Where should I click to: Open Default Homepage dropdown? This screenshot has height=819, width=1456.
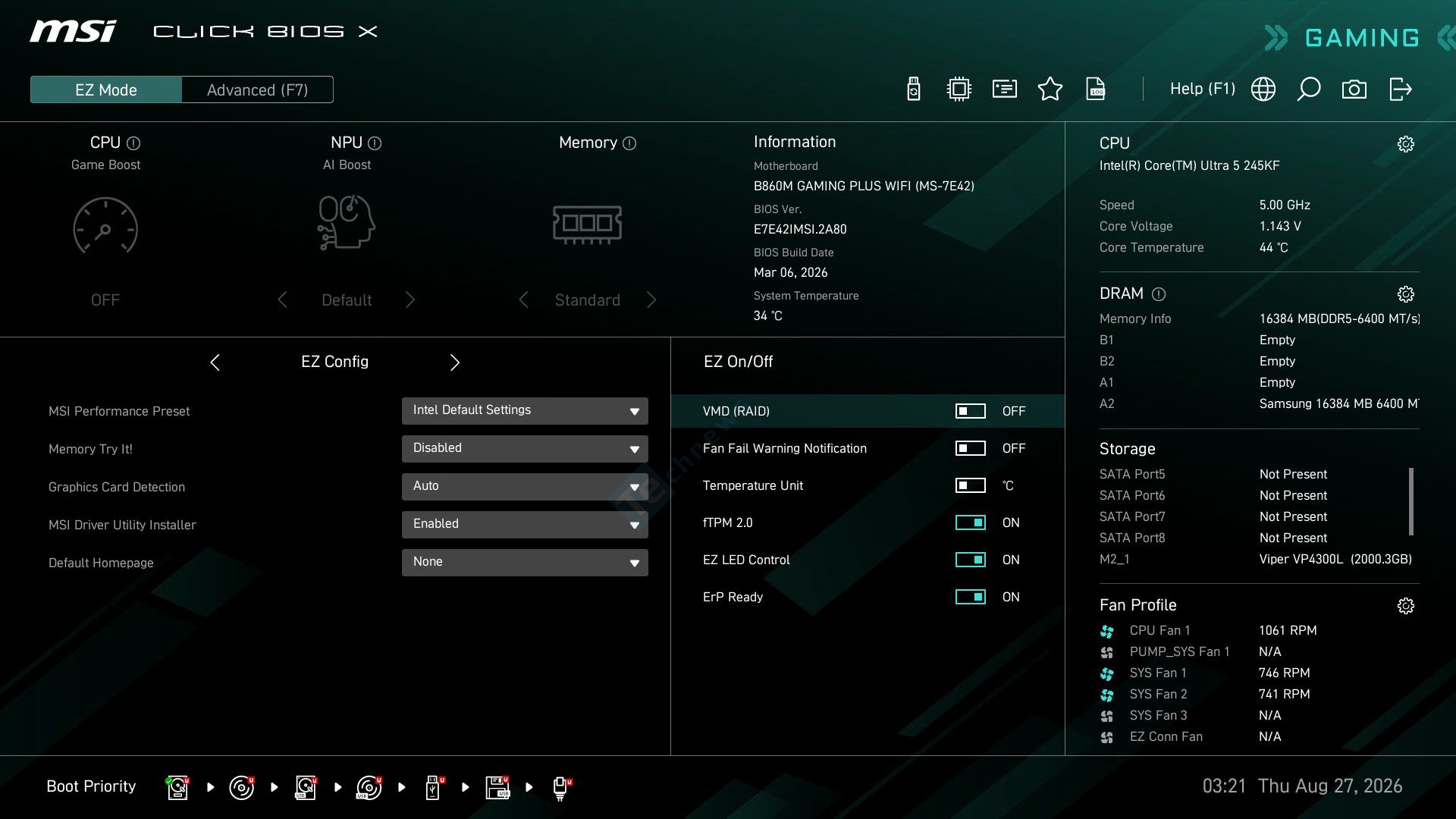pyautogui.click(x=525, y=563)
